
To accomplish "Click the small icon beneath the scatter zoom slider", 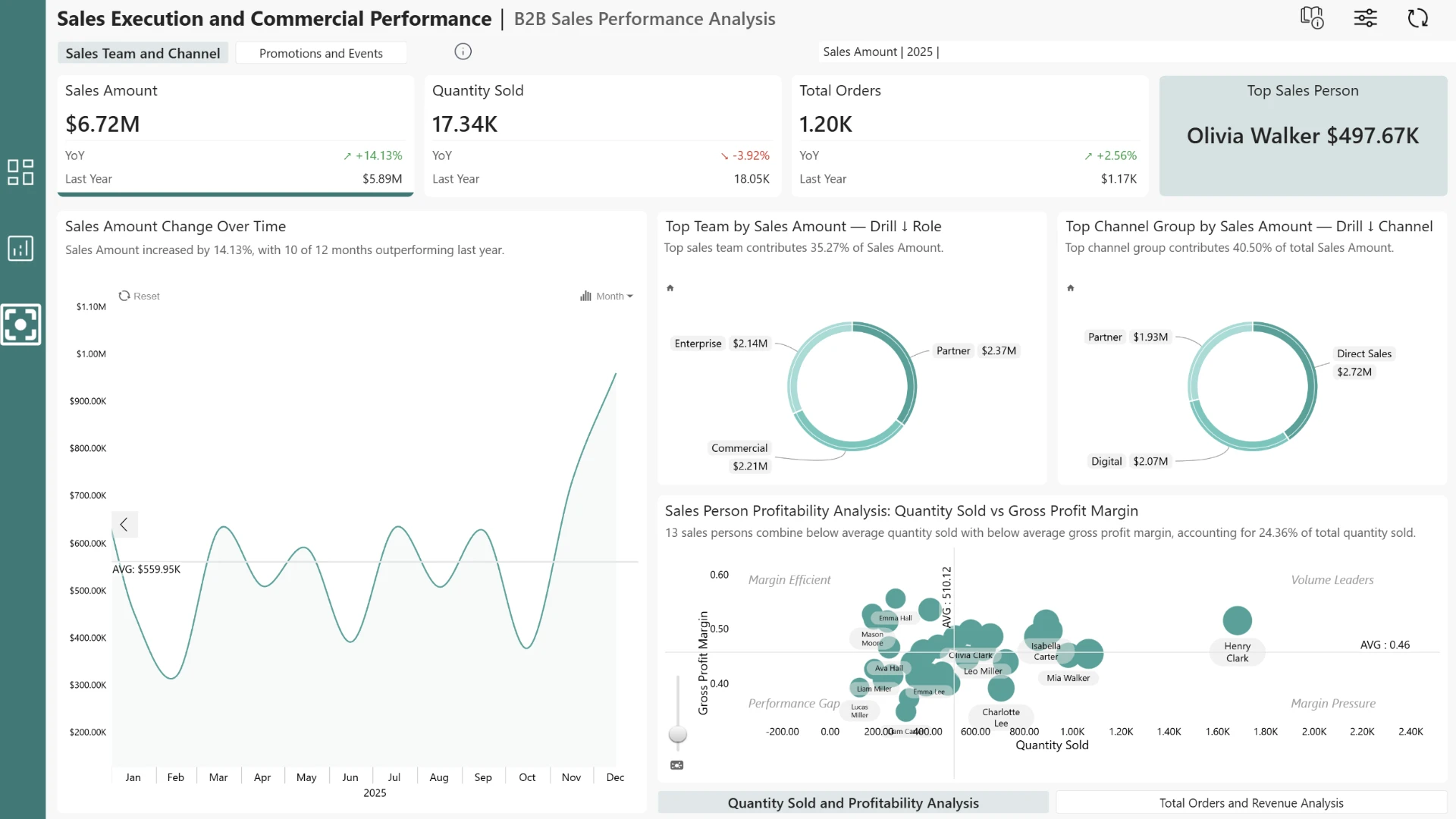I will click(x=677, y=765).
